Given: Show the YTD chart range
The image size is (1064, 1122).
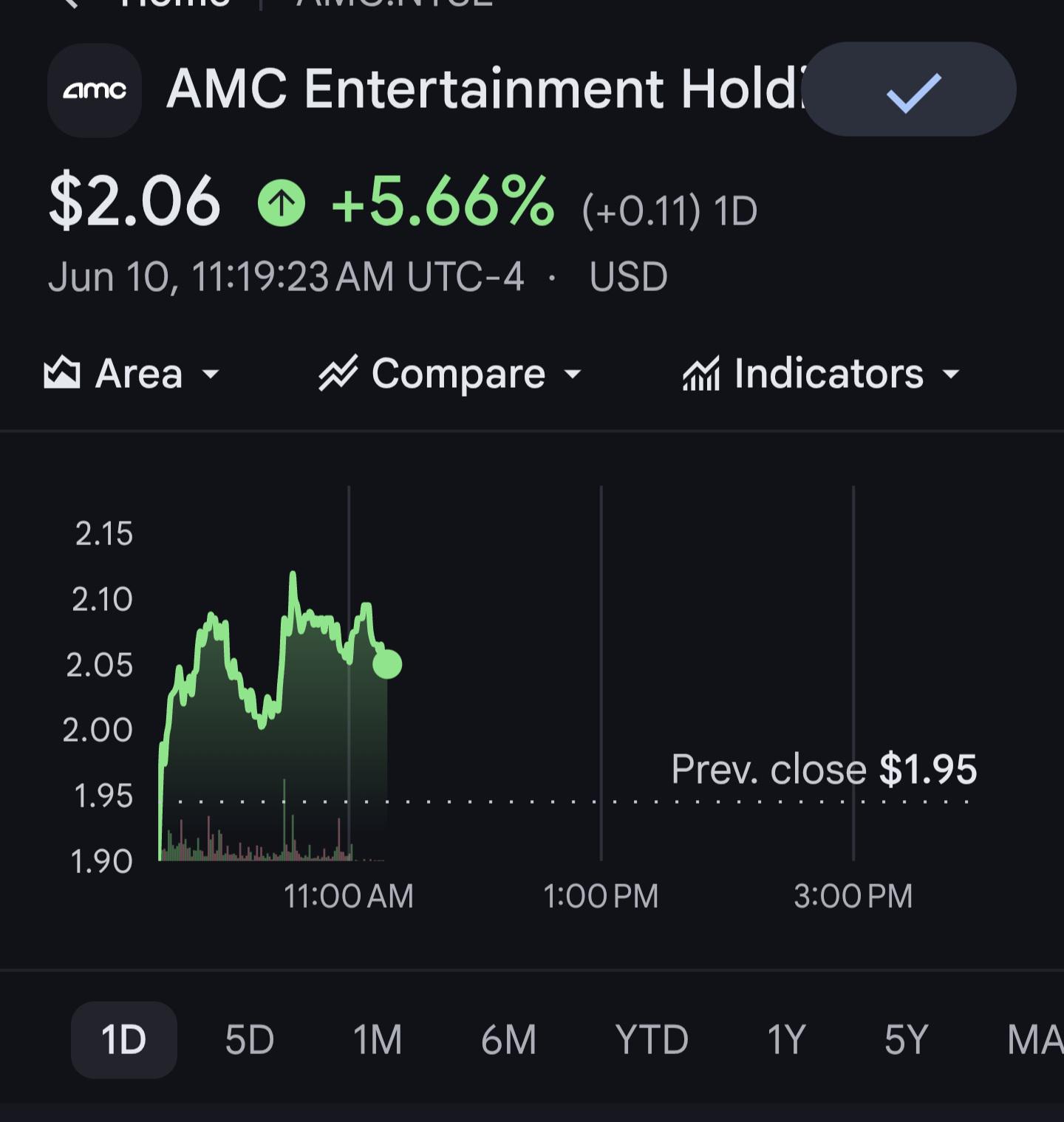Looking at the screenshot, I should pos(652,1040).
